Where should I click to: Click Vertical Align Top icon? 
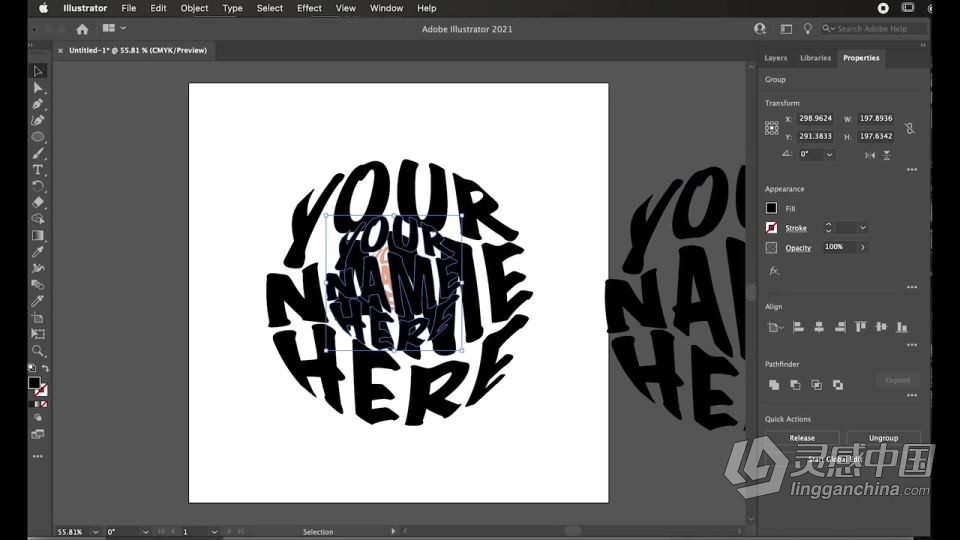coord(860,327)
